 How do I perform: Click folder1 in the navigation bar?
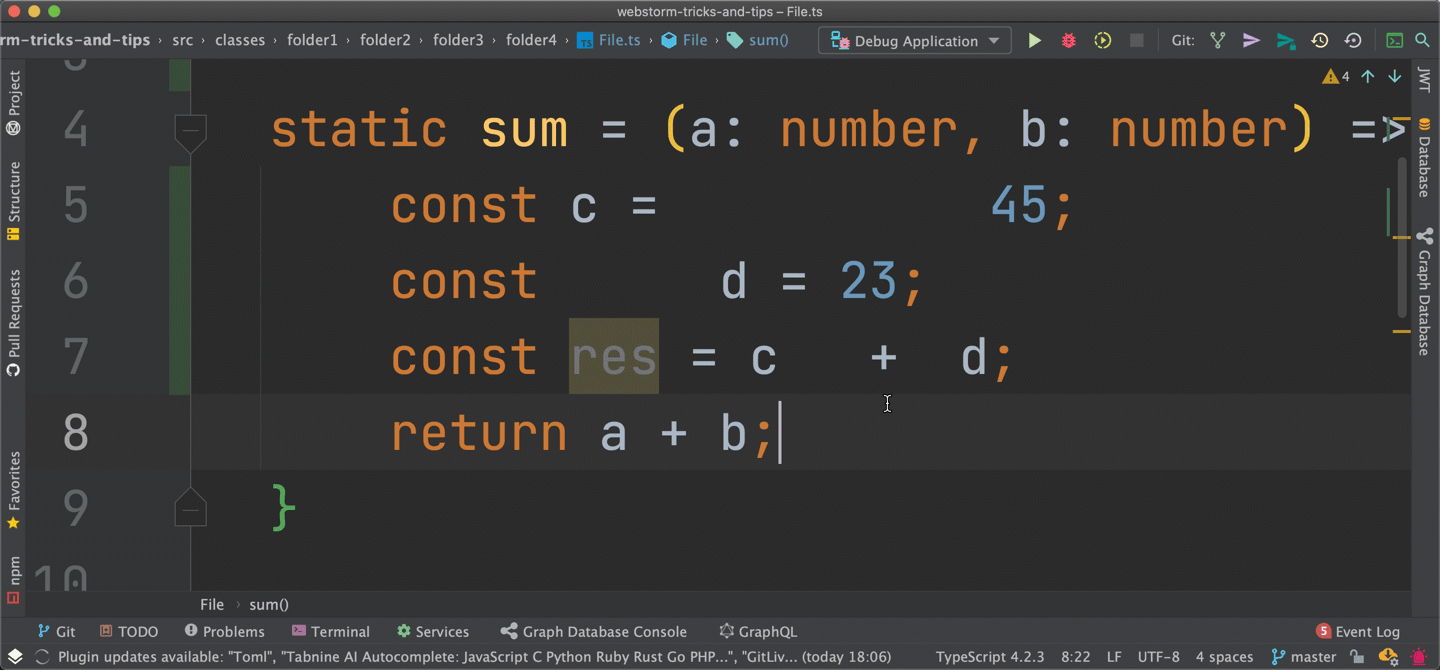(312, 41)
